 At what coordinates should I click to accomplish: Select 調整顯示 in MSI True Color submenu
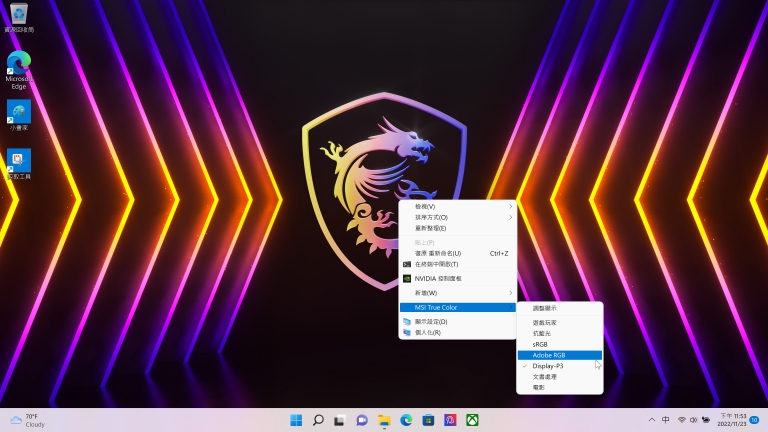coord(560,309)
